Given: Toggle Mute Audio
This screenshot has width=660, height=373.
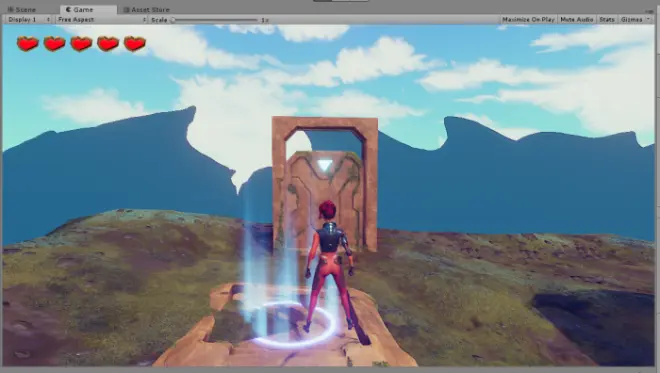Looking at the screenshot, I should pyautogui.click(x=577, y=19).
